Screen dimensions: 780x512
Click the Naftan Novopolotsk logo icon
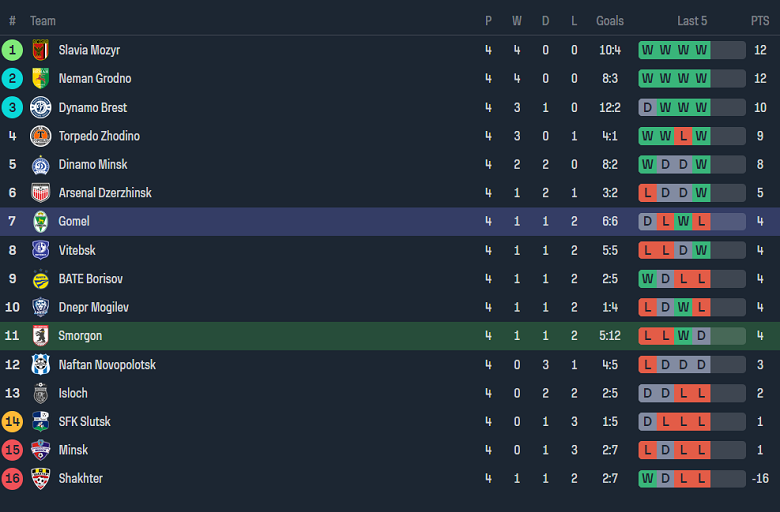click(40, 365)
